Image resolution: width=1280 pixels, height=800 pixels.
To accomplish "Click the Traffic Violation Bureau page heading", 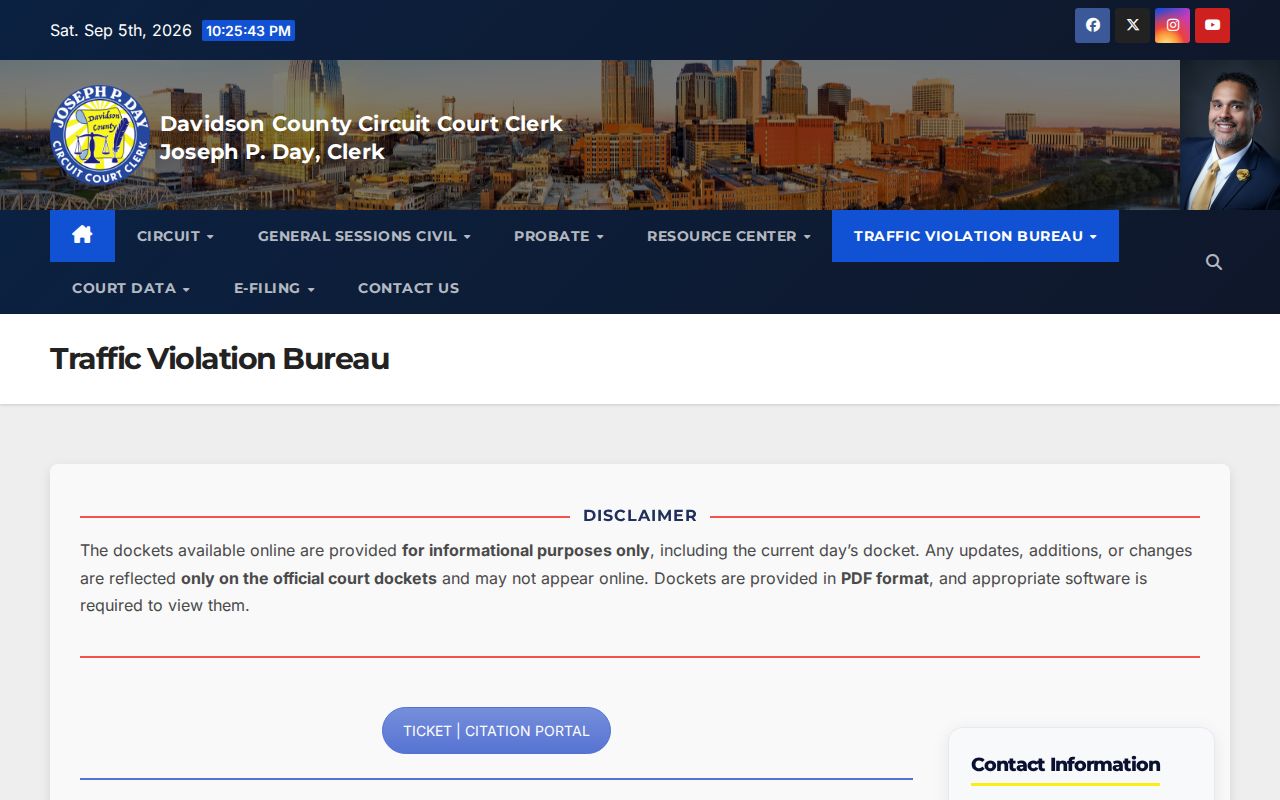I will [219, 358].
